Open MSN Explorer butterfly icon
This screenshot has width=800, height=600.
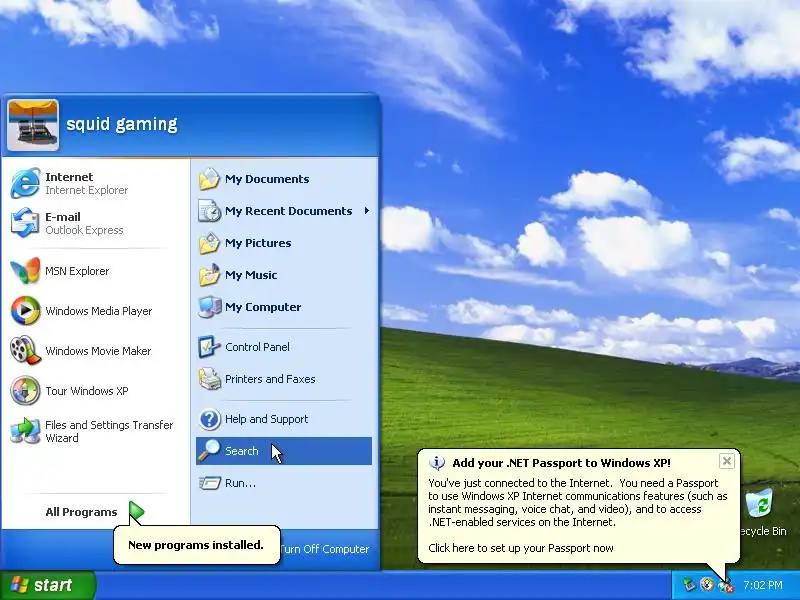[x=25, y=271]
